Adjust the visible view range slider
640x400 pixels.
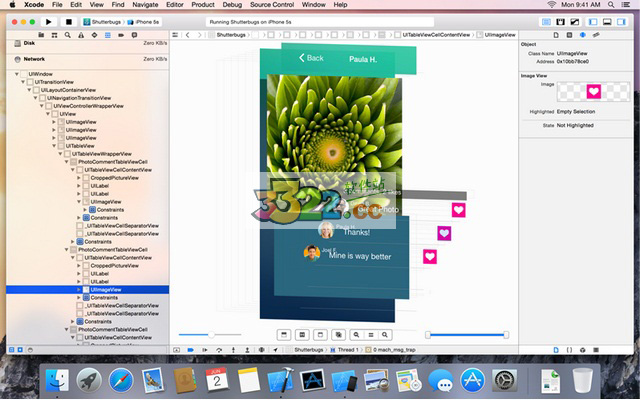pyautogui.click(x=467, y=335)
